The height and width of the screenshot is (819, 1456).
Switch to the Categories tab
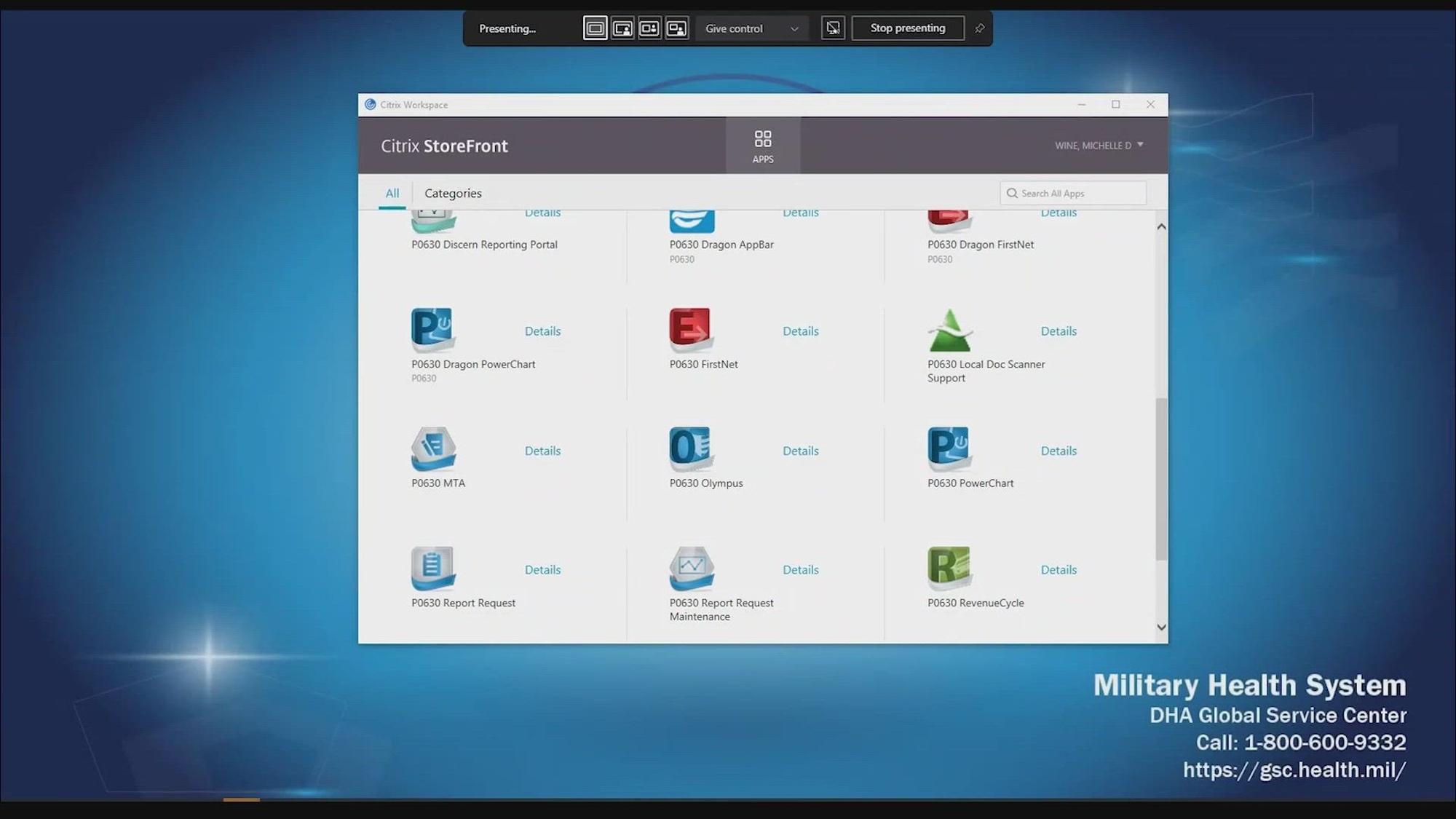[x=453, y=193]
